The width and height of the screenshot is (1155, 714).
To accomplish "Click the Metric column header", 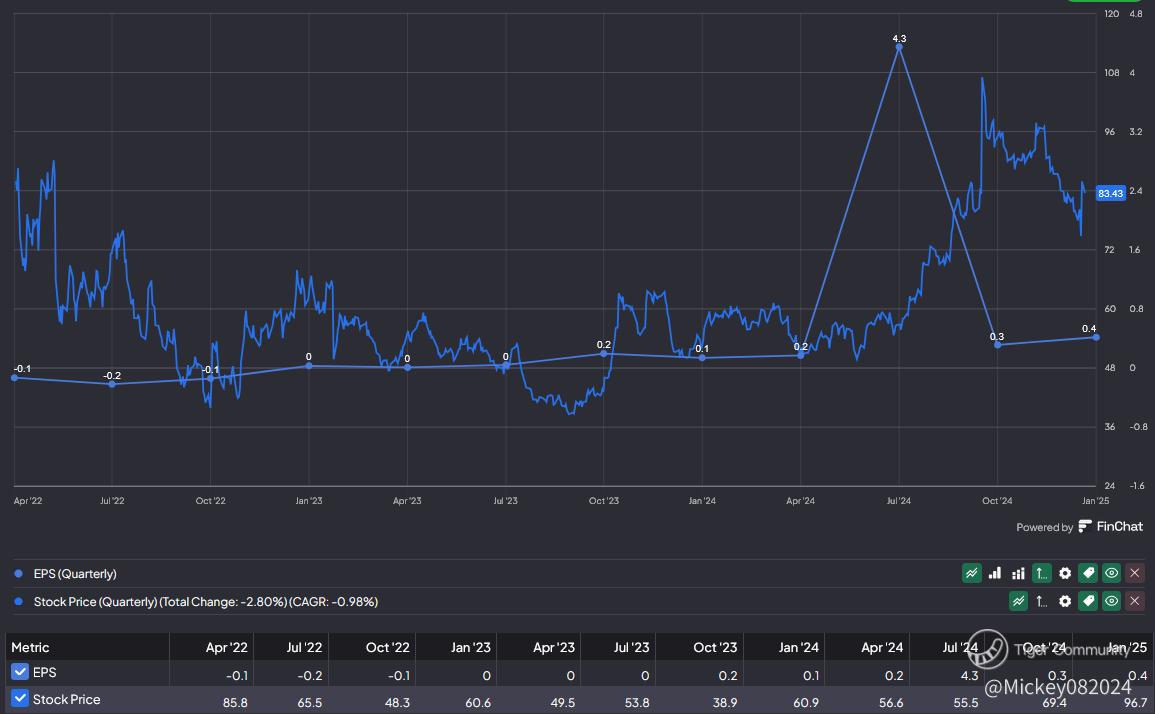I will (x=30, y=647).
